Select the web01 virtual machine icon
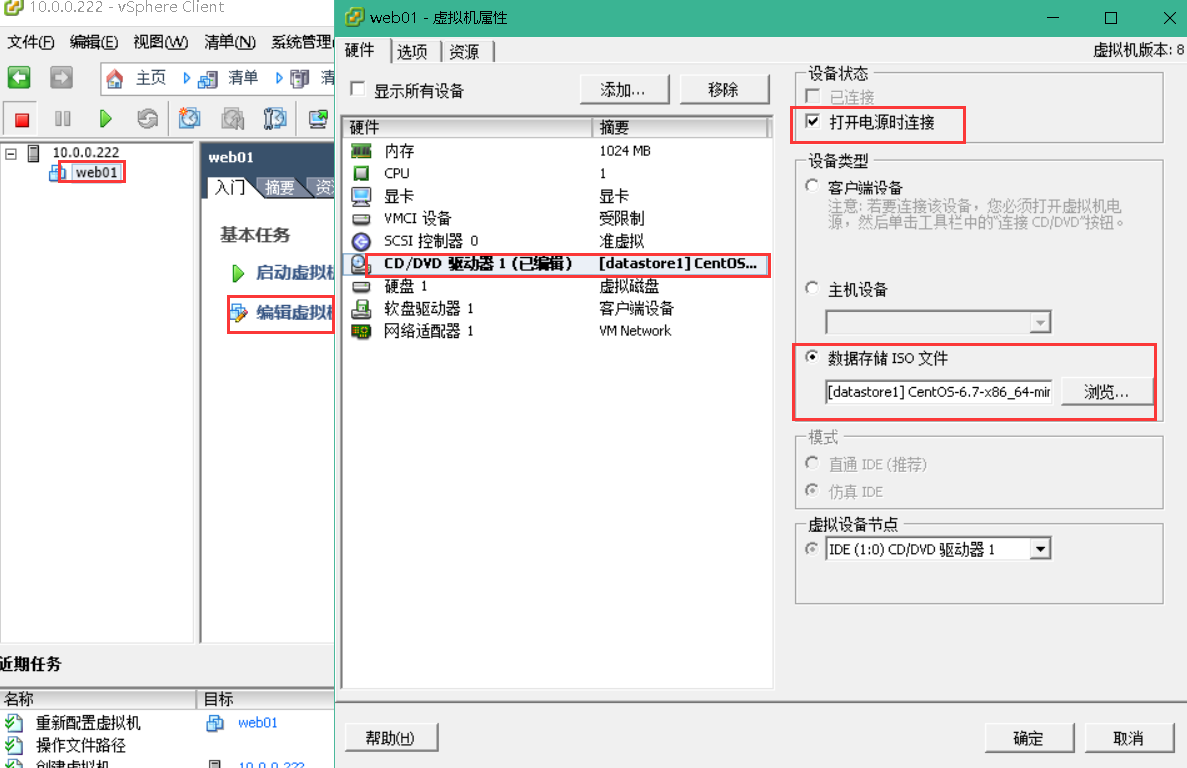Viewport: 1187px width, 768px height. (58, 173)
